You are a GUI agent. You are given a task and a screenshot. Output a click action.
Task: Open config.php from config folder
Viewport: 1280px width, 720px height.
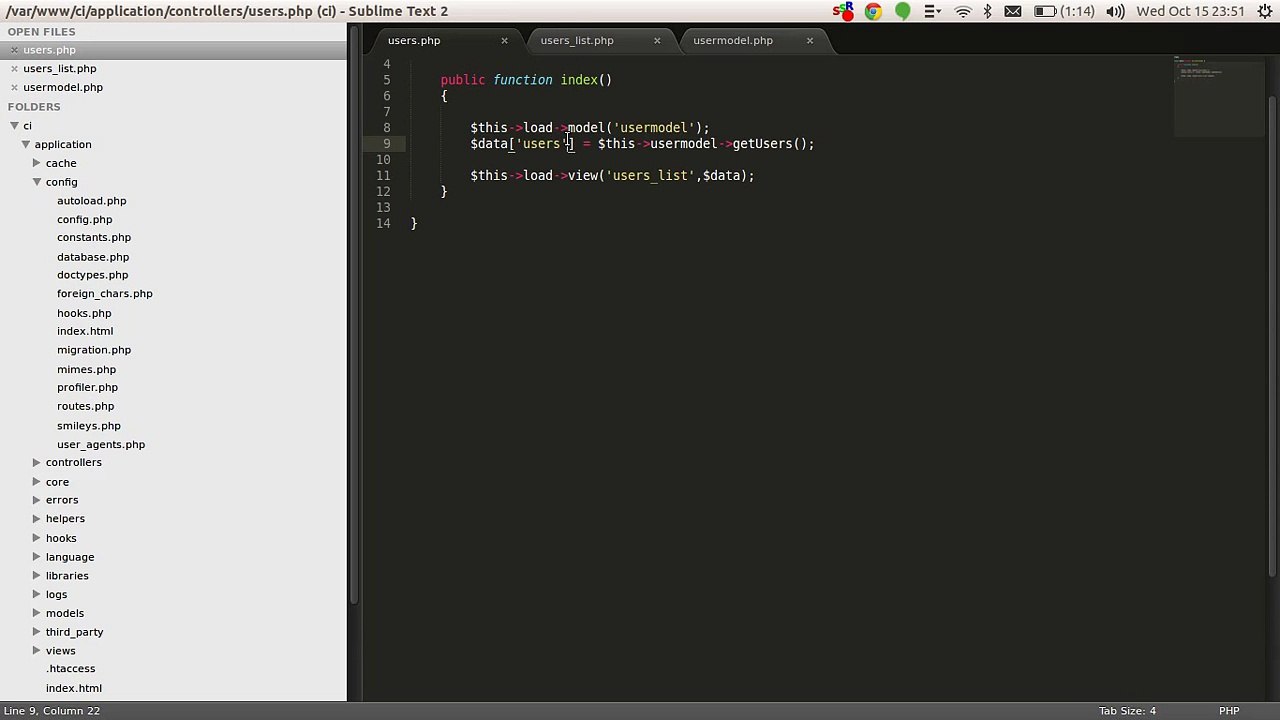pyautogui.click(x=84, y=220)
